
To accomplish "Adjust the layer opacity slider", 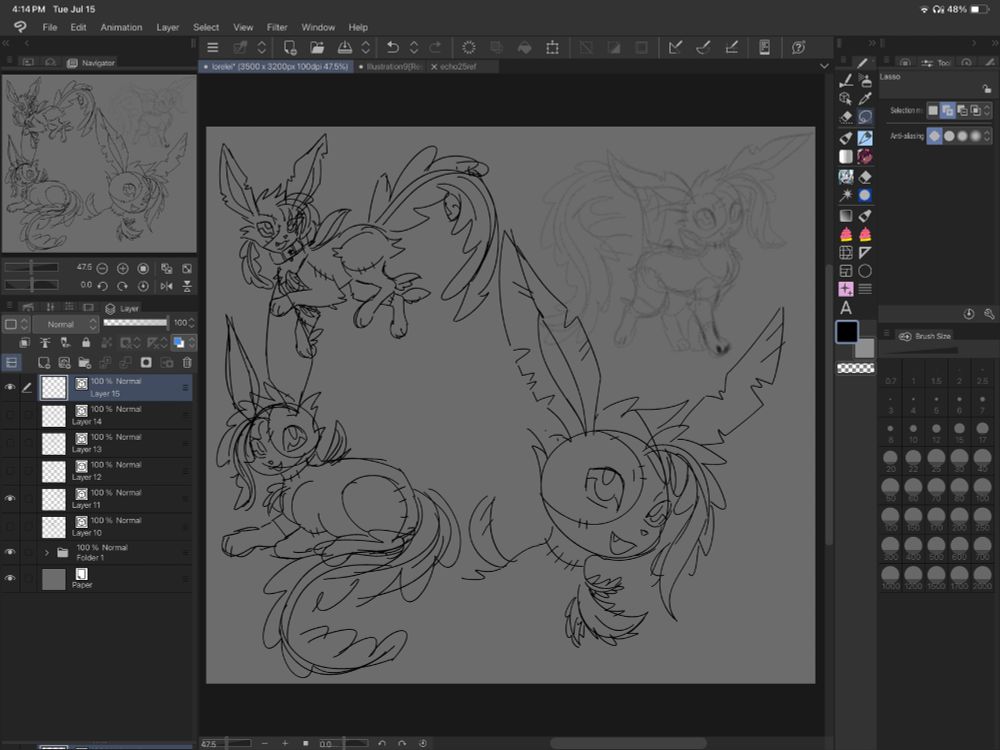I will [135, 323].
